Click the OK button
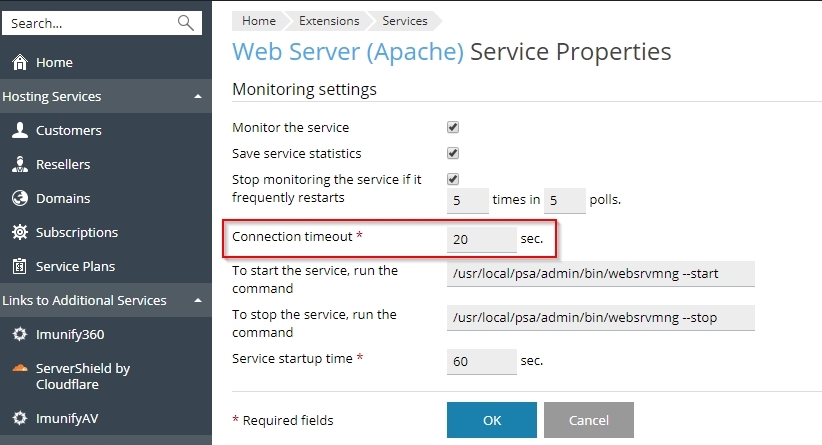The height and width of the screenshot is (445, 822). pos(491,420)
